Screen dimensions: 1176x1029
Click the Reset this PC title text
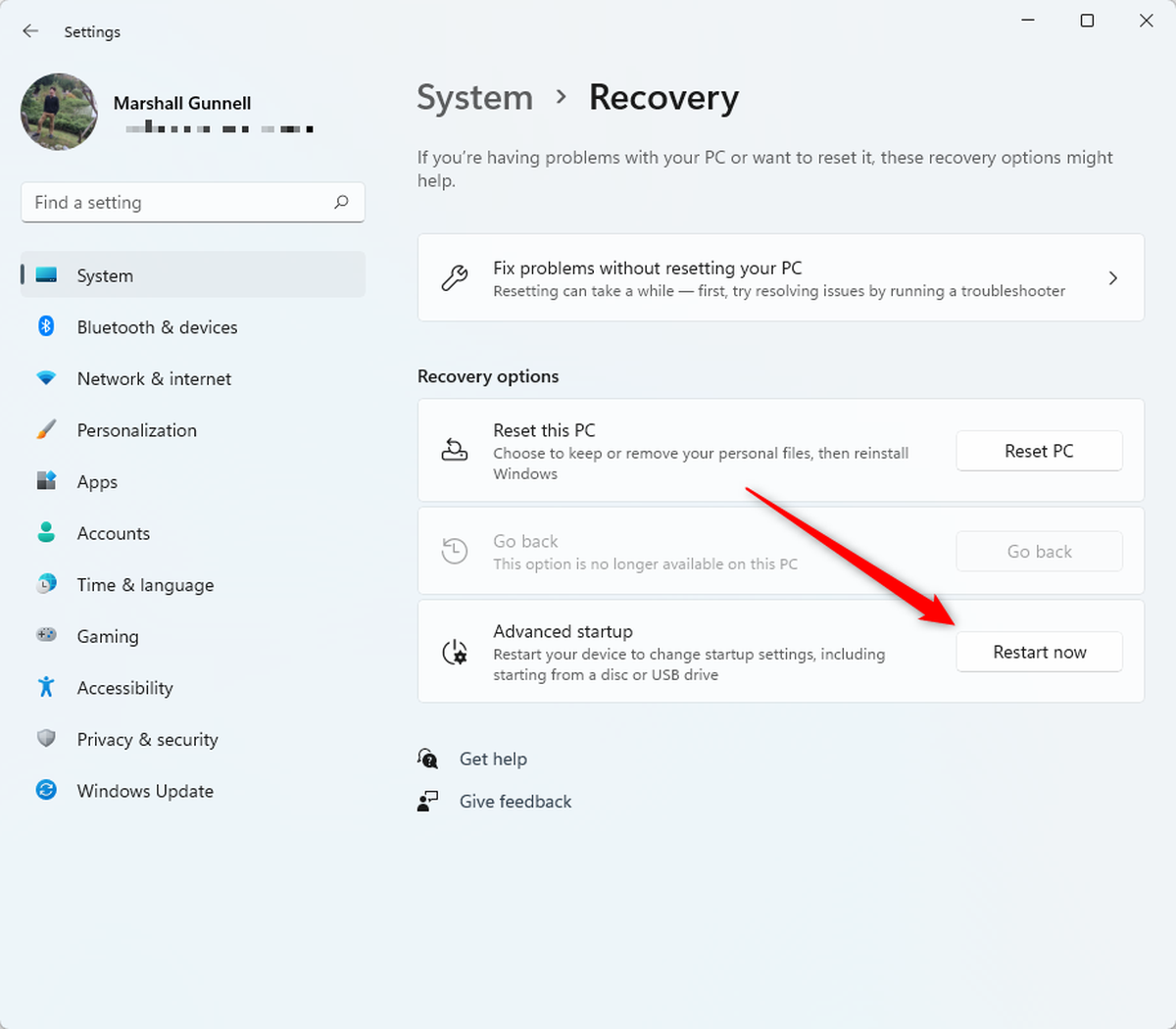pyautogui.click(x=544, y=430)
